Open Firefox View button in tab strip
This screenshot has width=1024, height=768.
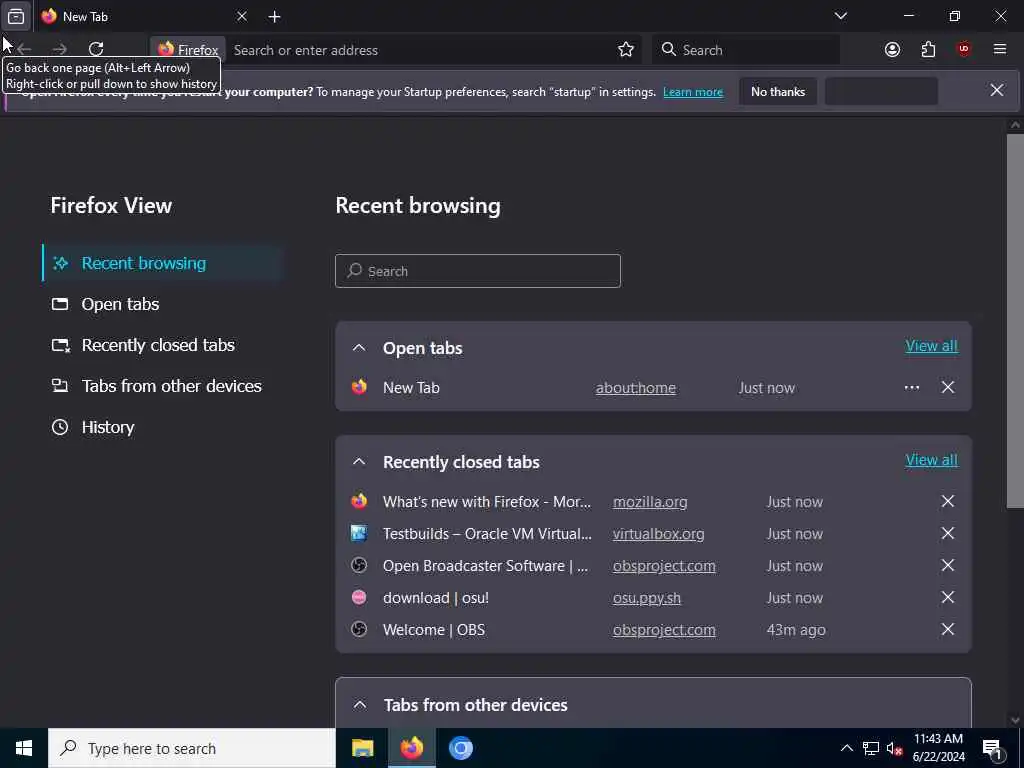tap(16, 16)
